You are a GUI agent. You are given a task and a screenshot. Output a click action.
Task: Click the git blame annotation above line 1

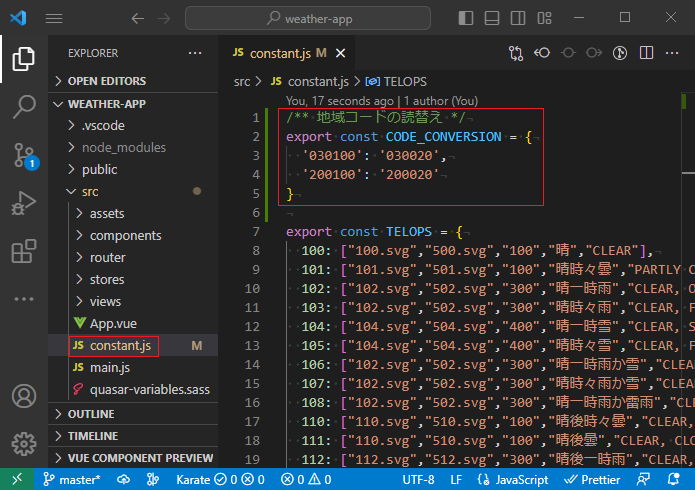coord(382,101)
